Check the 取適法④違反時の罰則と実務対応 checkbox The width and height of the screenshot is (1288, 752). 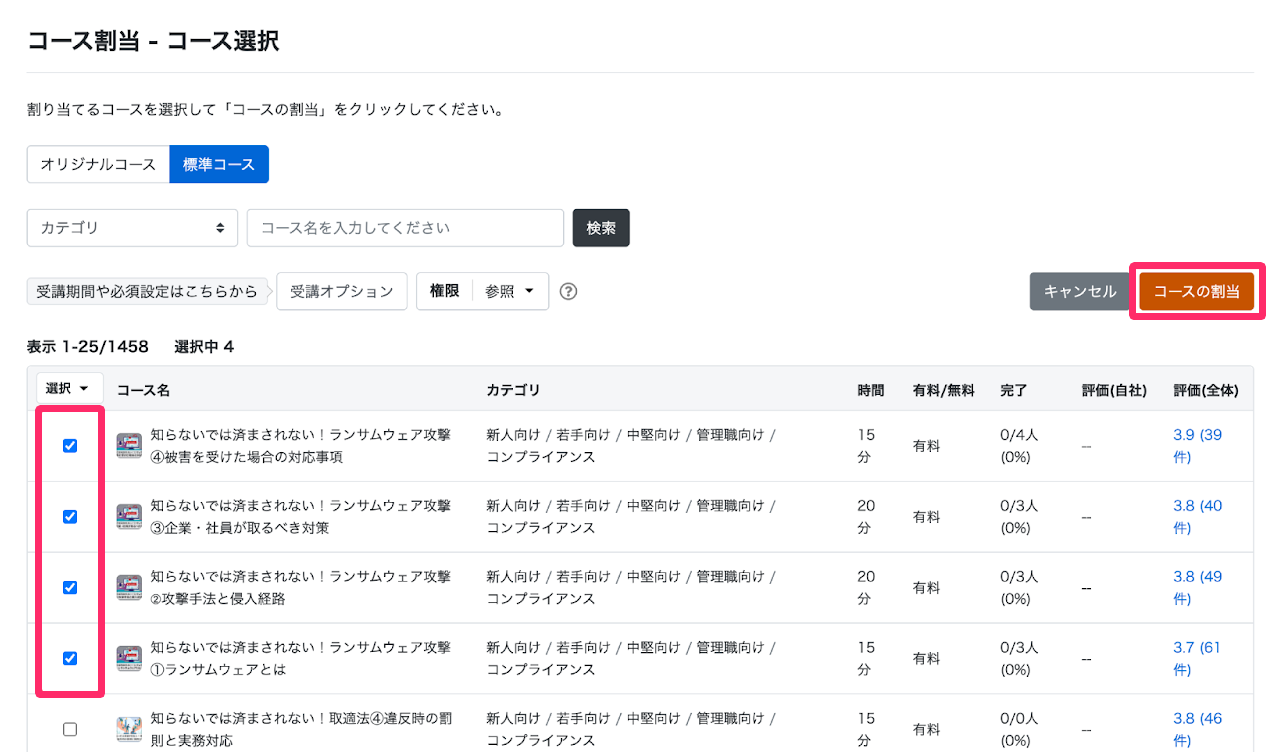click(70, 730)
